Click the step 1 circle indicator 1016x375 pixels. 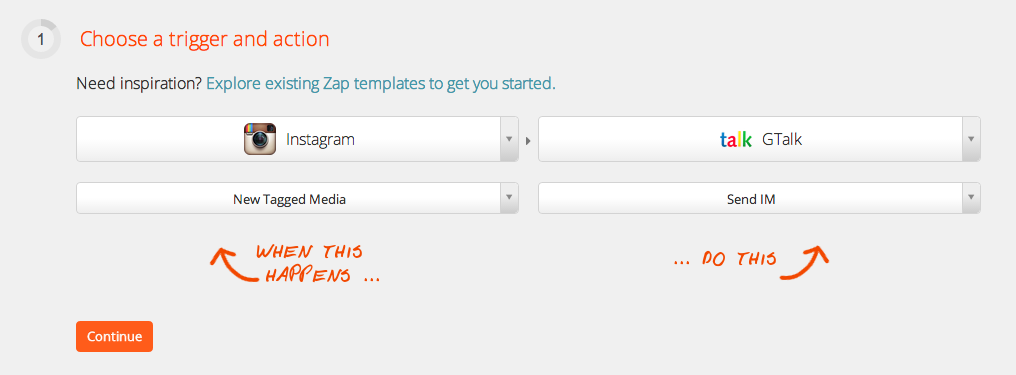click(x=41, y=40)
